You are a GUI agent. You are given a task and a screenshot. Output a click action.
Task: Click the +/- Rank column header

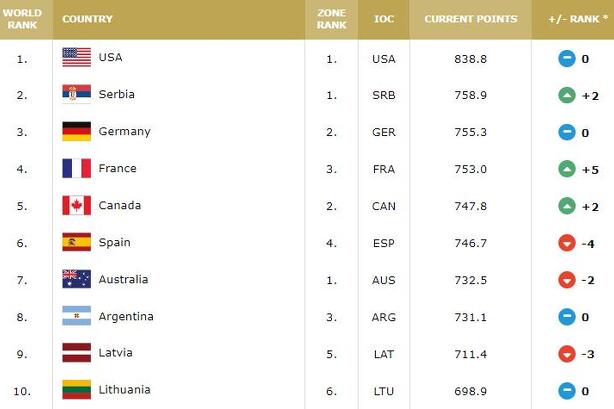[575, 19]
